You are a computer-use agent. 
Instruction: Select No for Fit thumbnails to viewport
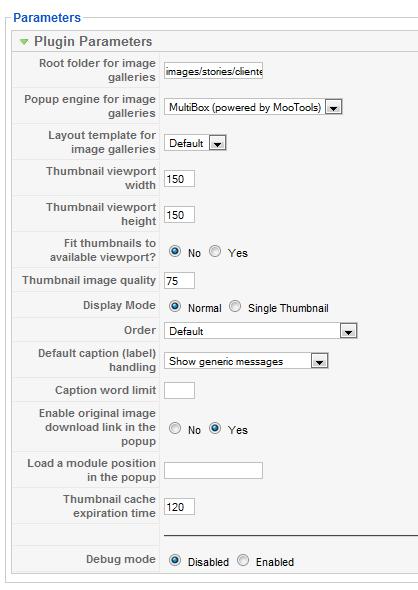[175, 251]
